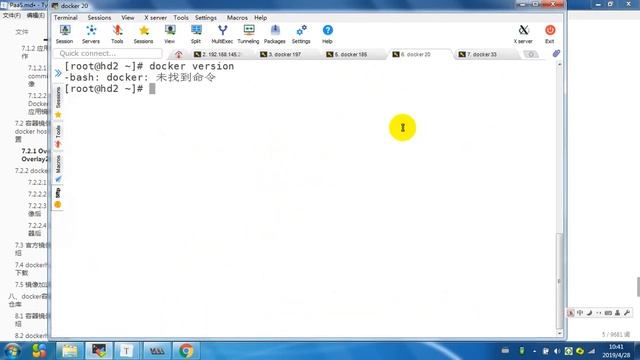Open the MobaXterm taskbar button

point(99,351)
